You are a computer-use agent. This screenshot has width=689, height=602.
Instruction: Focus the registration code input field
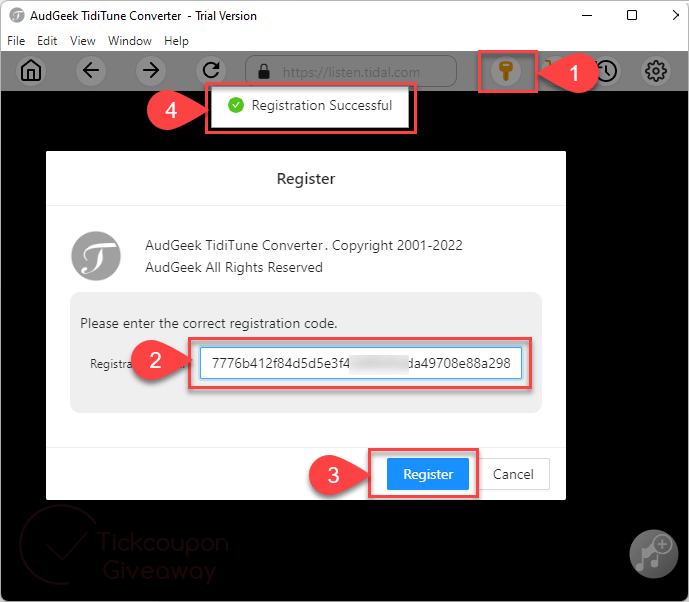[361, 363]
